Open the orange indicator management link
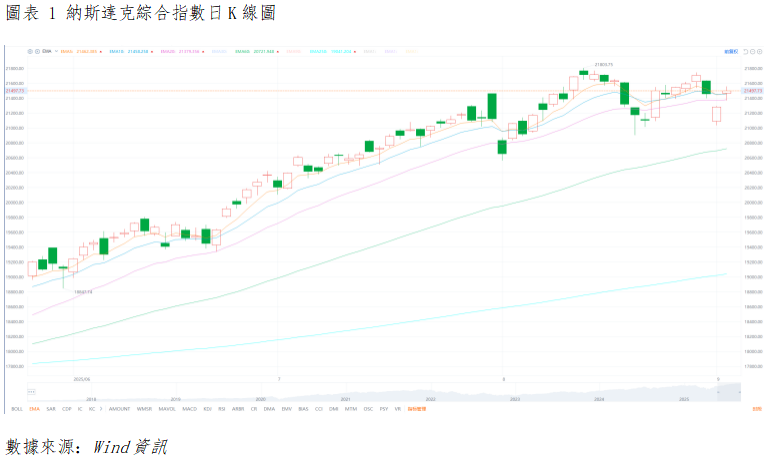Viewport: 772px width, 462px height. coord(417,409)
